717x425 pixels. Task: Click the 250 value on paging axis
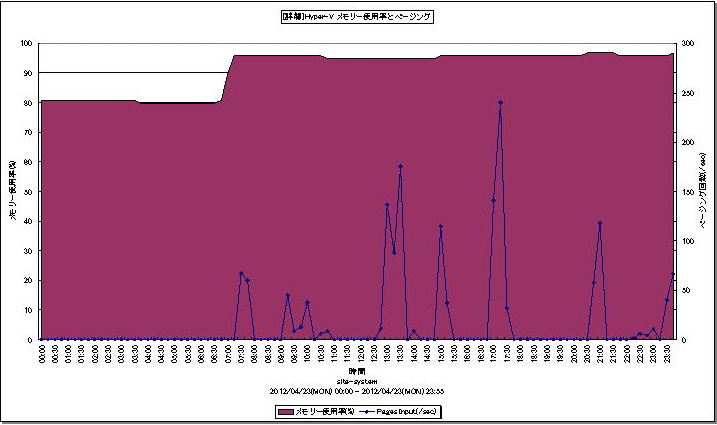pyautogui.click(x=688, y=93)
